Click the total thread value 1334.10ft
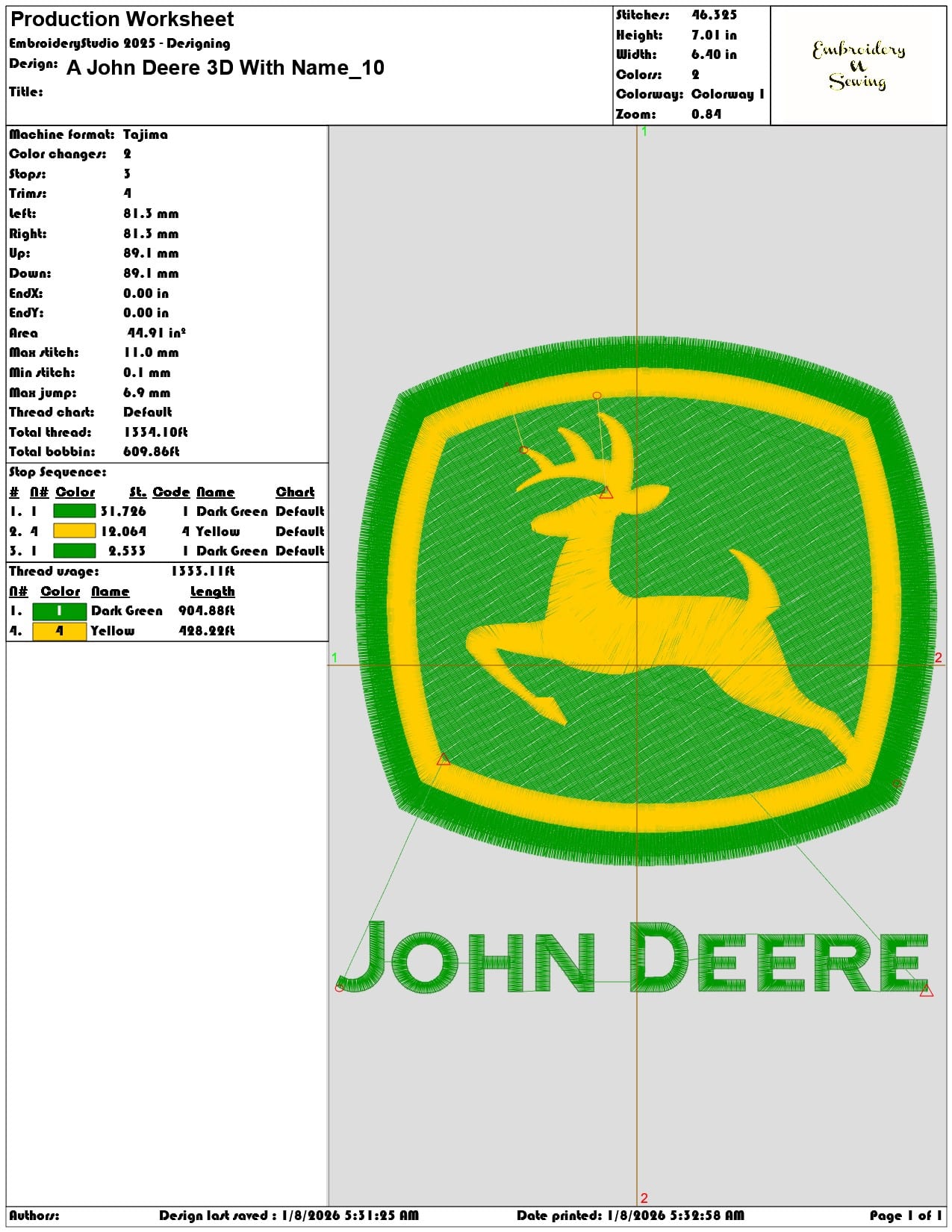Viewport: 952px width, 1232px height. click(155, 432)
